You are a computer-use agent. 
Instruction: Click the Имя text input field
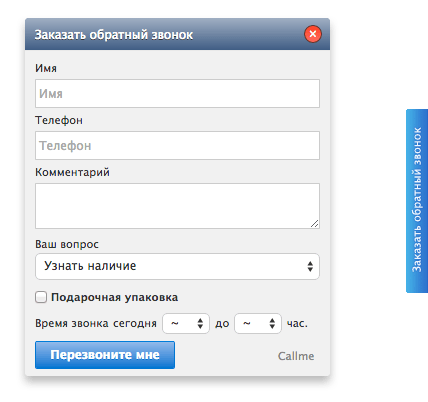177,94
